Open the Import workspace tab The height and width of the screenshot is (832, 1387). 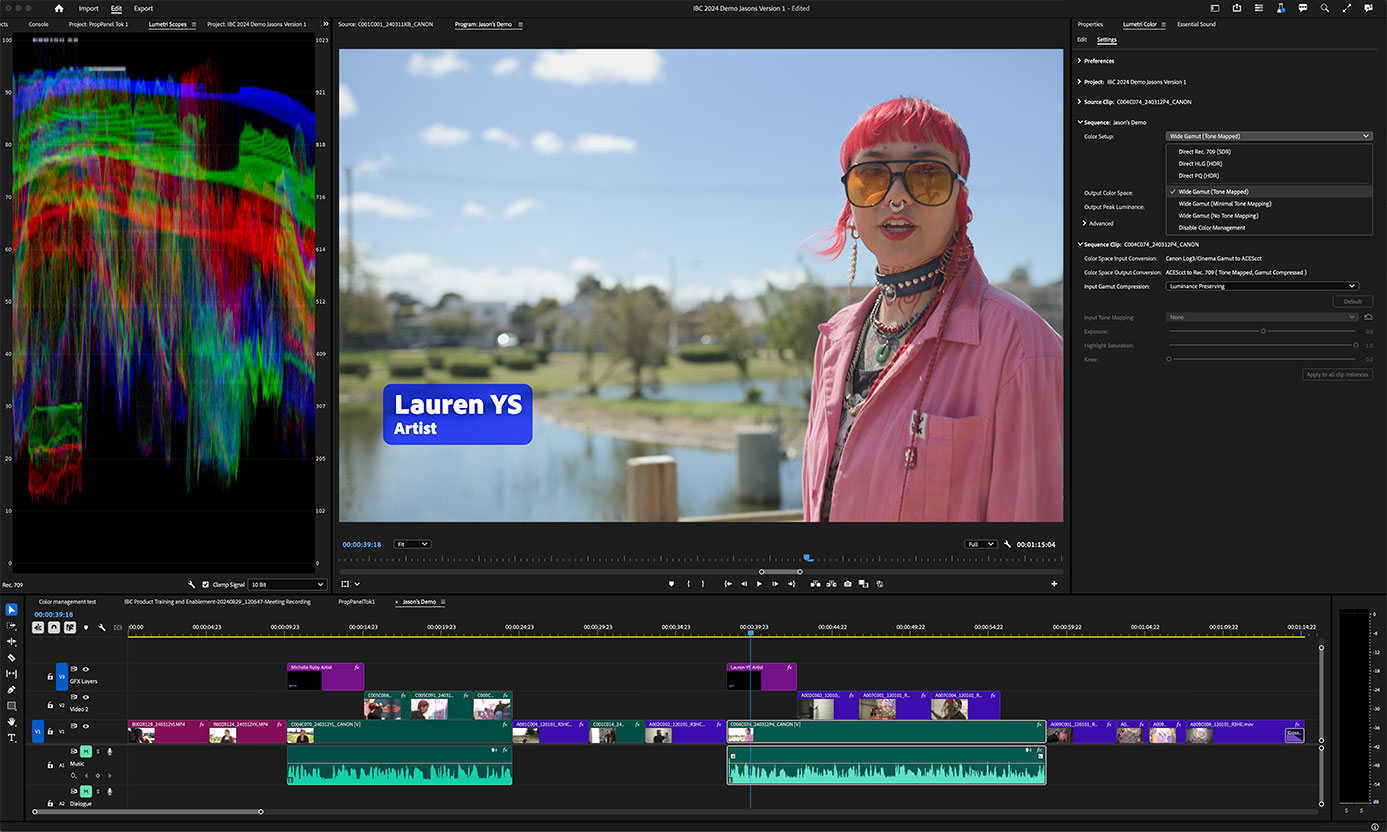coord(88,8)
